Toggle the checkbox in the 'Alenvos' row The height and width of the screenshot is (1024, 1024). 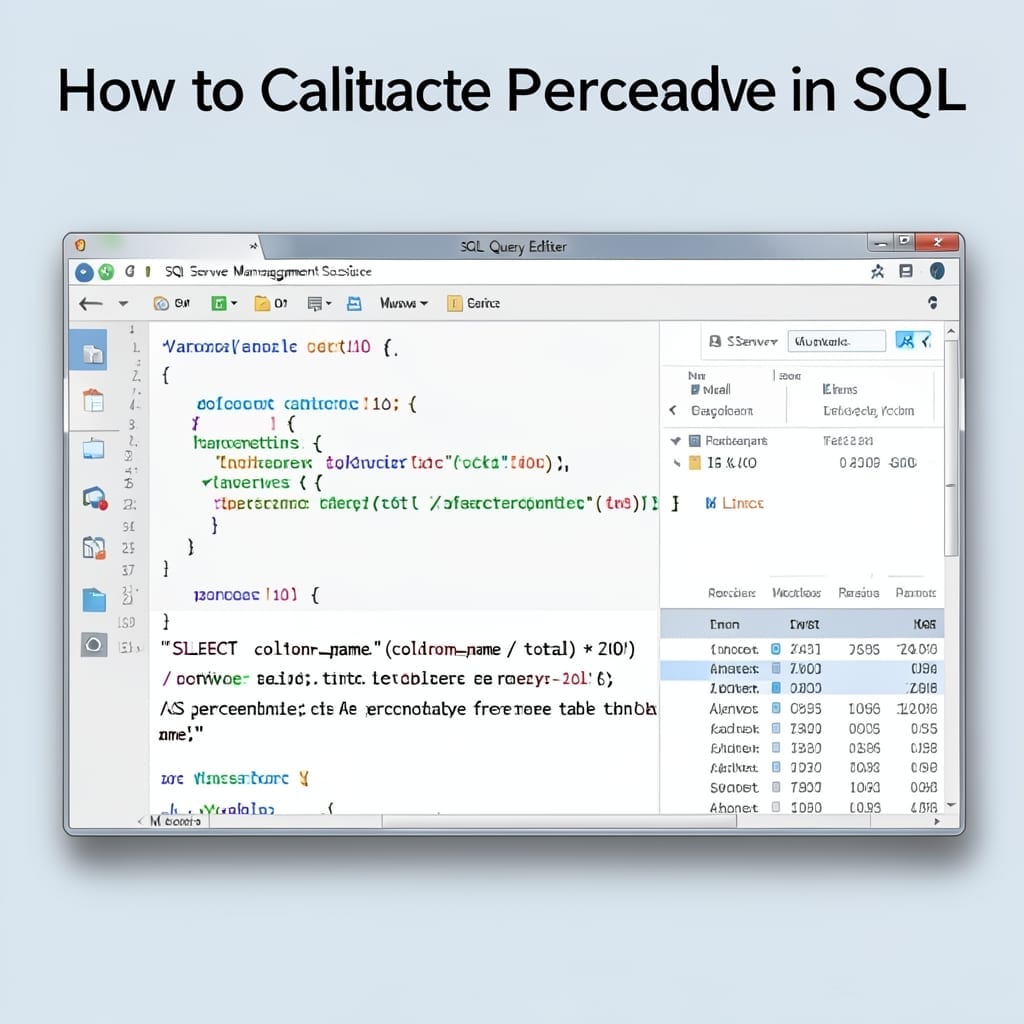(776, 708)
